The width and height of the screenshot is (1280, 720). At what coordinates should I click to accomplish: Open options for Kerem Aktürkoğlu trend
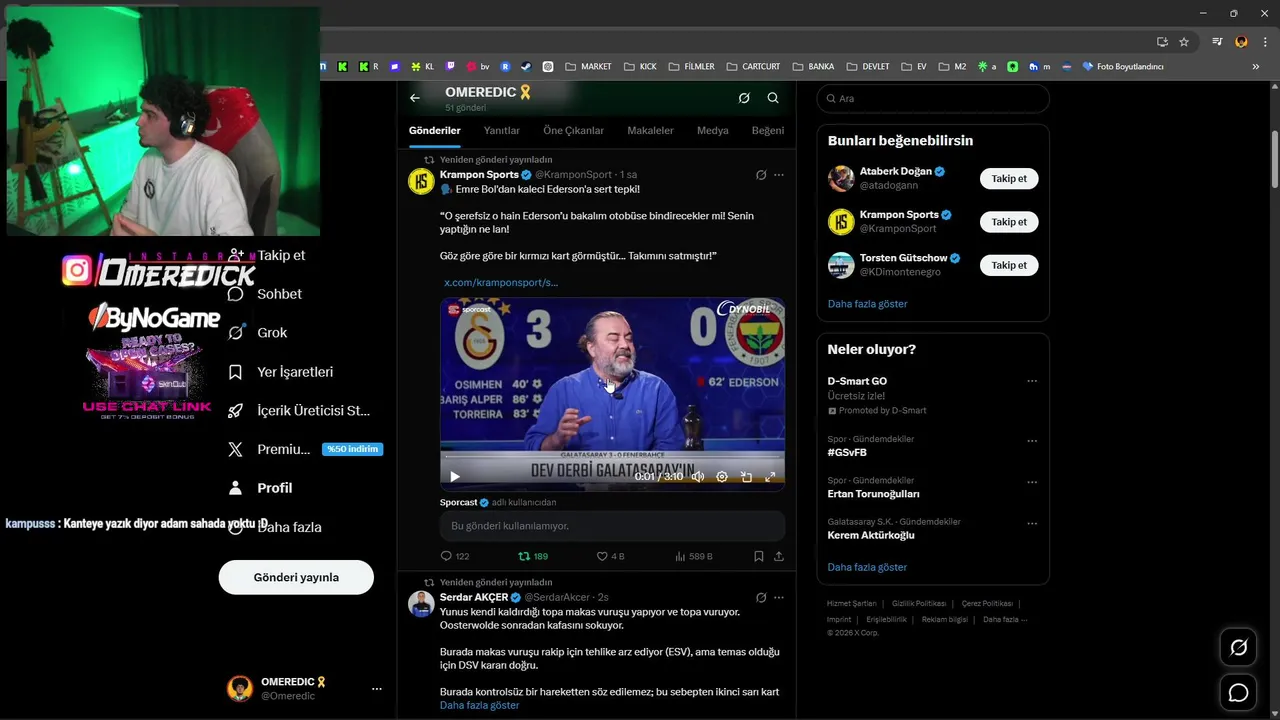tap(1032, 523)
